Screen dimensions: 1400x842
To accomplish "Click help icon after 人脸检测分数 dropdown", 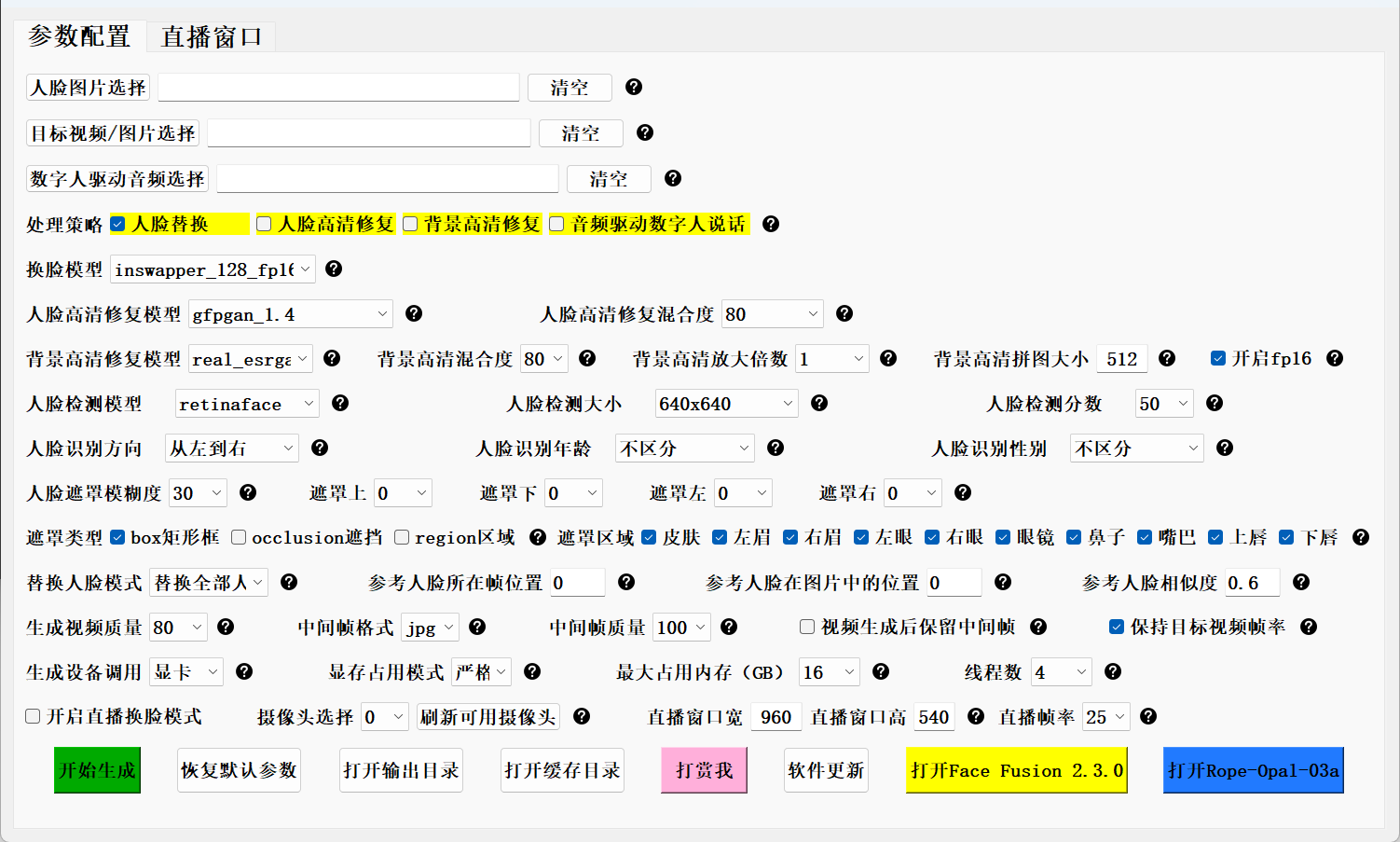I will 1215,403.
